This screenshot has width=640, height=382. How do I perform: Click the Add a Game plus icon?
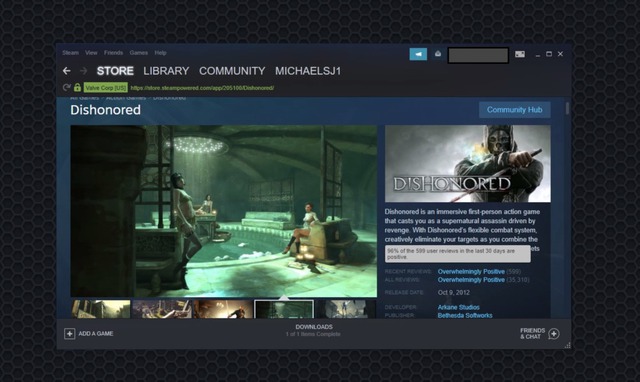(x=69, y=334)
